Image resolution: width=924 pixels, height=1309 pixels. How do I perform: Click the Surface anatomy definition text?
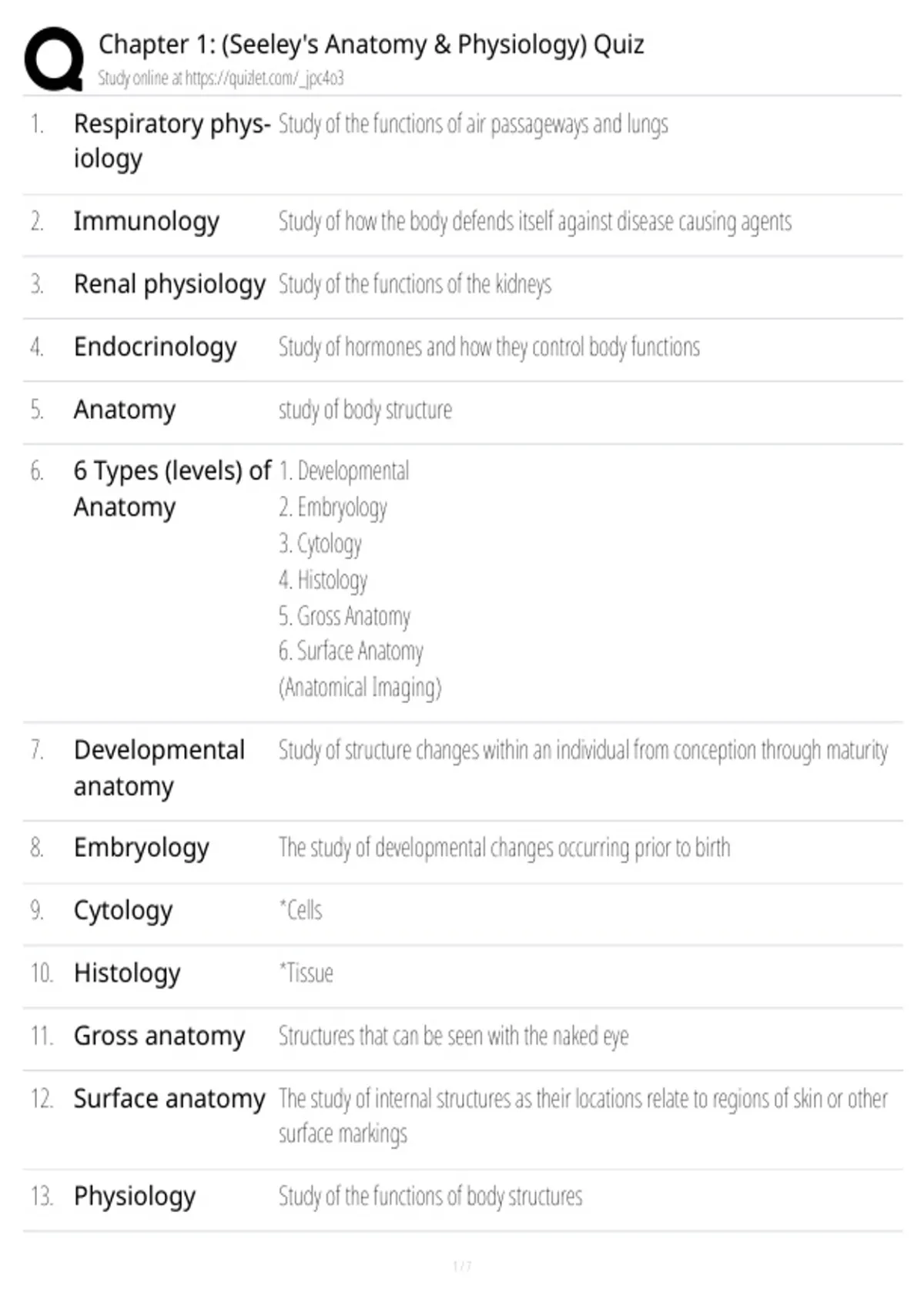pos(583,1116)
